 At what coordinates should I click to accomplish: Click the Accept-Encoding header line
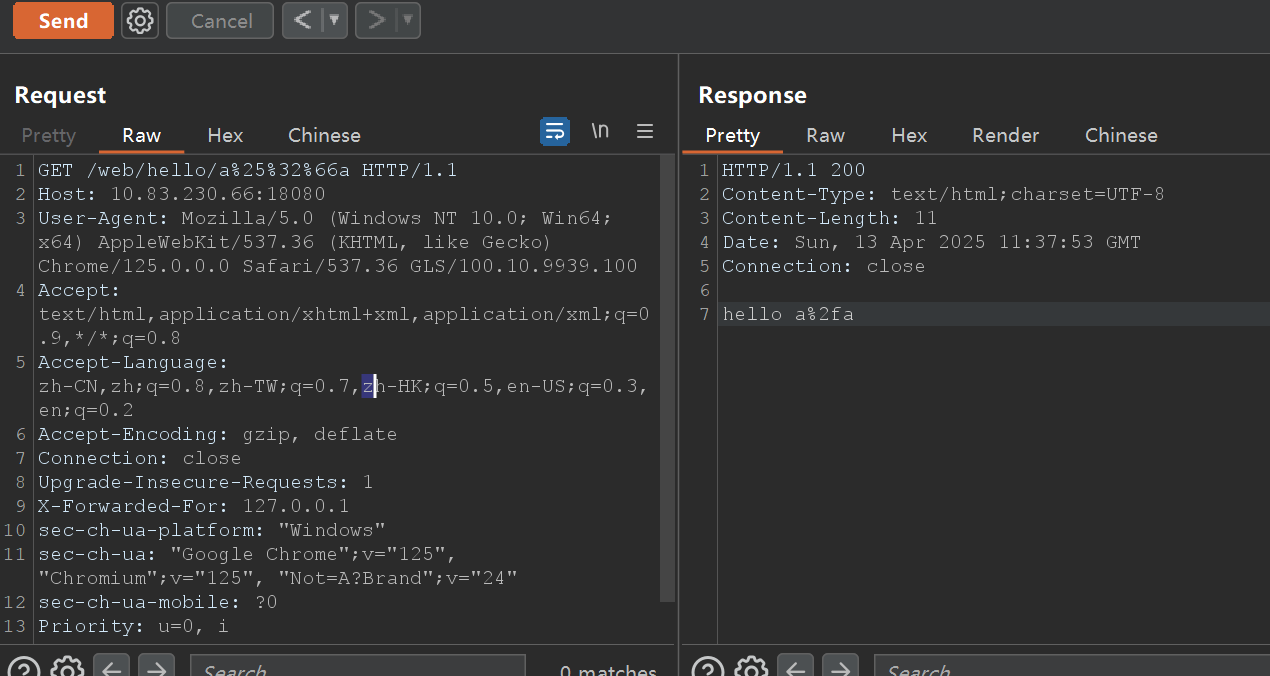tap(217, 434)
